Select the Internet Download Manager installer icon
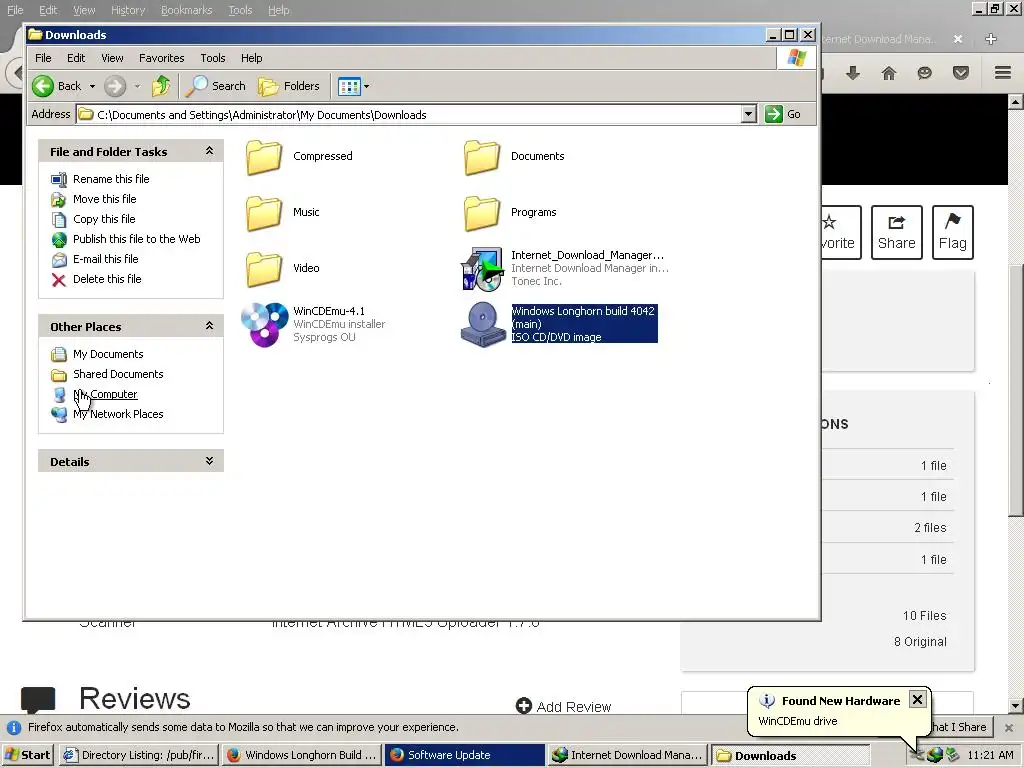 (x=482, y=268)
